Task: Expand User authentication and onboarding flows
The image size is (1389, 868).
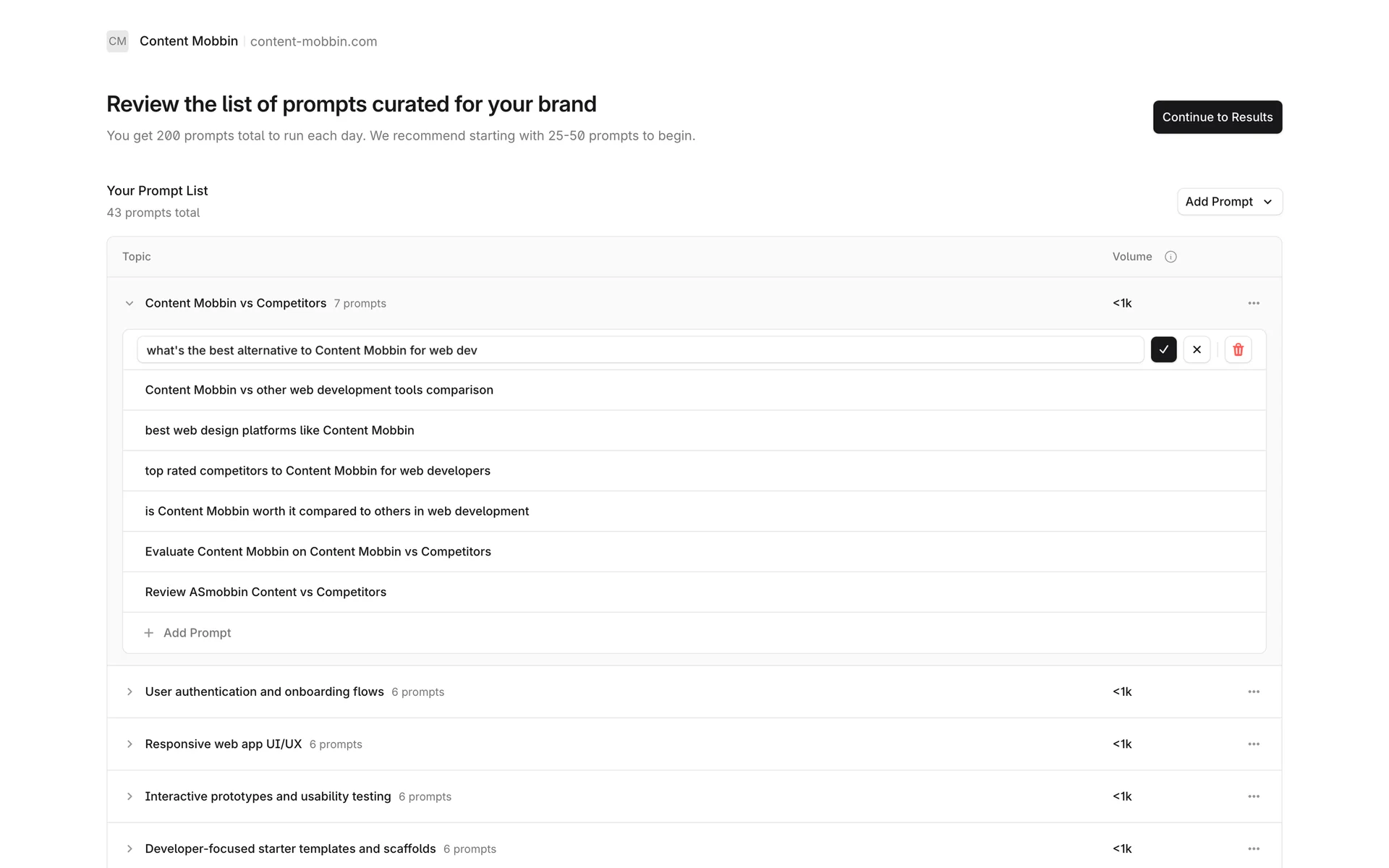Action: (129, 692)
